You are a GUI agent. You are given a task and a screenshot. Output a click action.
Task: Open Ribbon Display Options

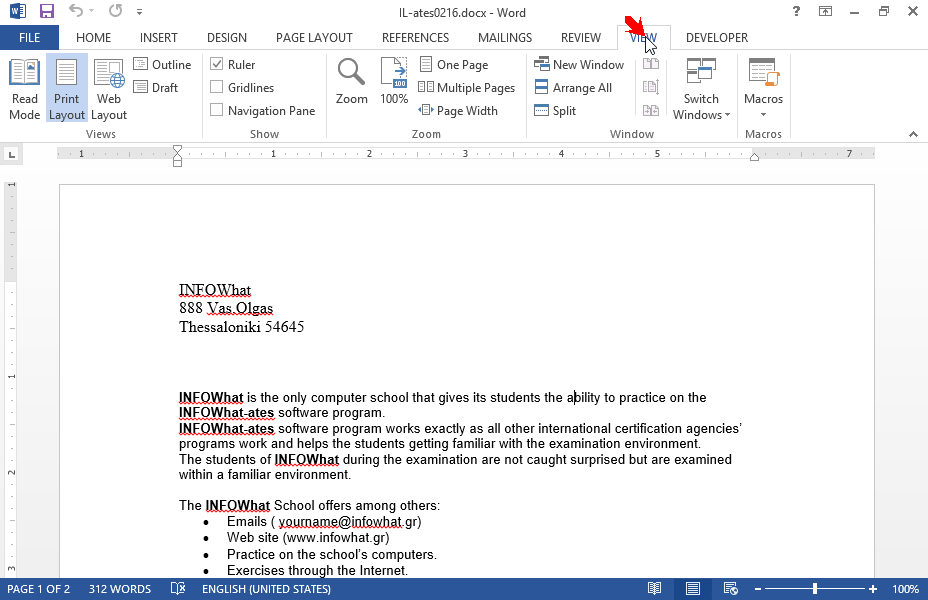click(825, 11)
